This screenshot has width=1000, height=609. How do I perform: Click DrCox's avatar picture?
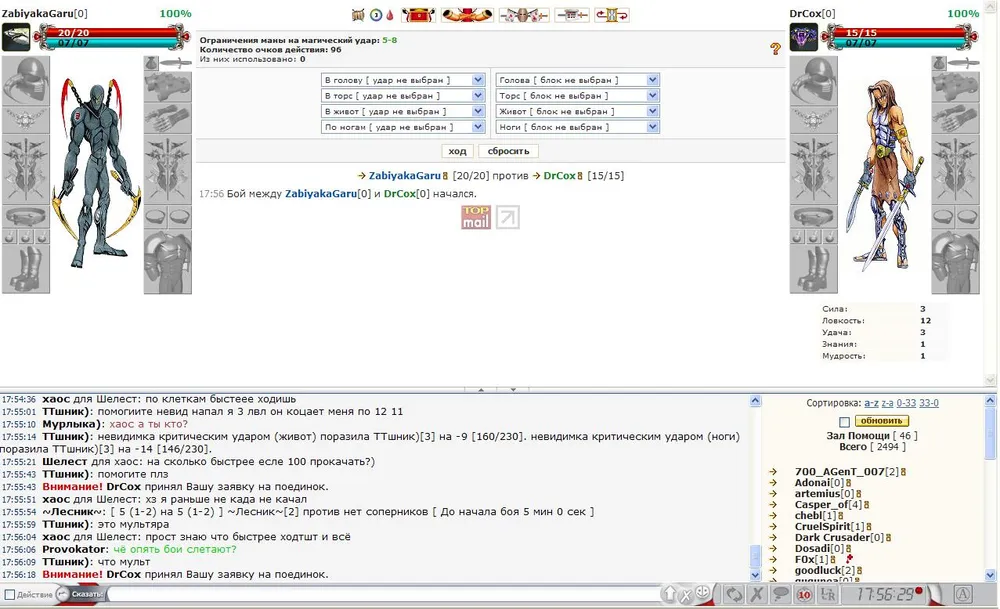tap(804, 37)
